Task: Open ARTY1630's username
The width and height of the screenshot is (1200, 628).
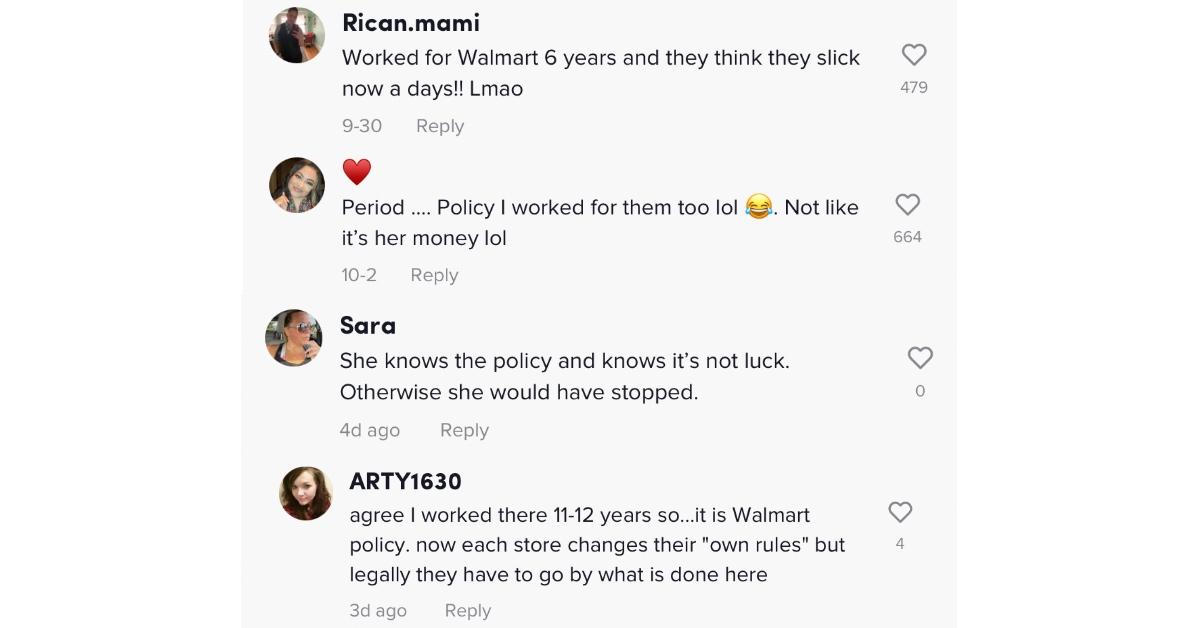Action: [405, 481]
